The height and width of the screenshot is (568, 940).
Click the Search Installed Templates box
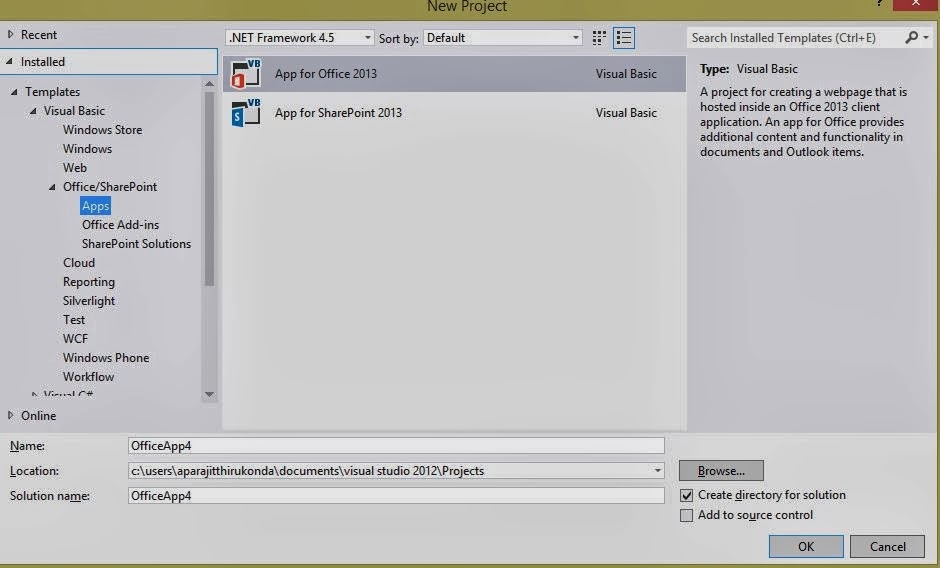[795, 38]
